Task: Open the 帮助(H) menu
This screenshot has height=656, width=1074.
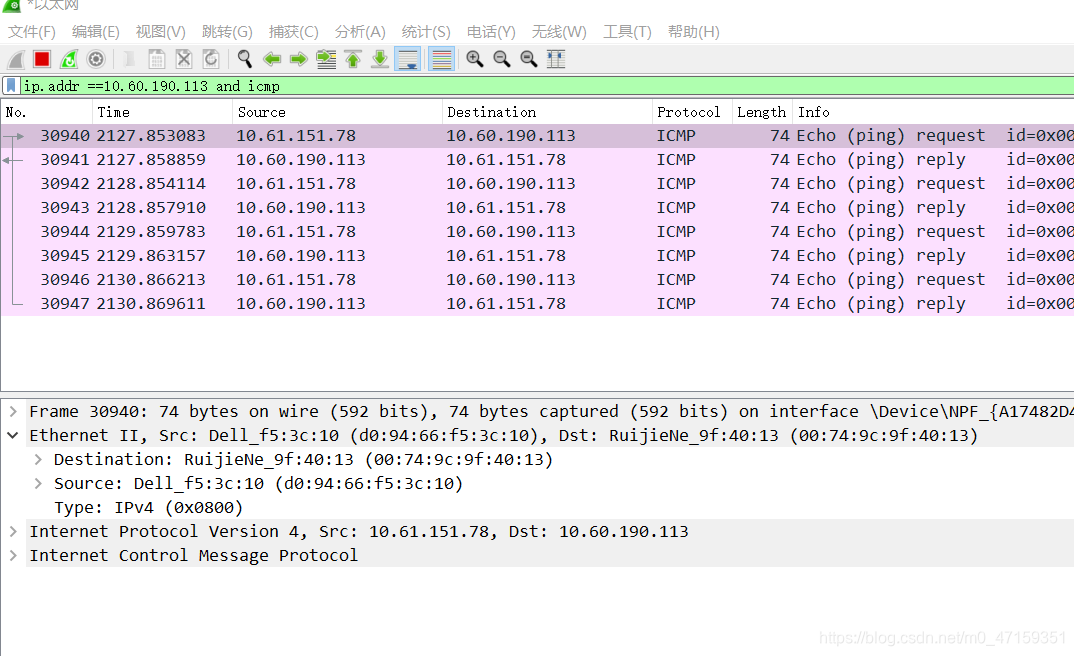Action: click(x=693, y=32)
